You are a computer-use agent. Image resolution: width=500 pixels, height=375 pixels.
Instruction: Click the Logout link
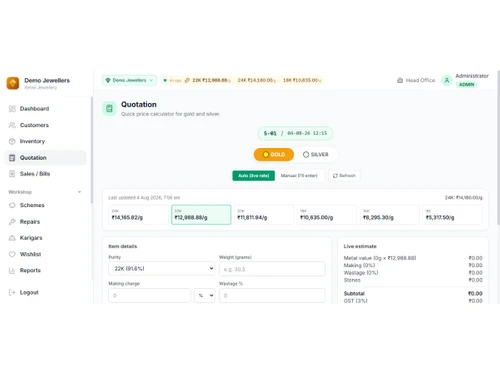[29, 292]
